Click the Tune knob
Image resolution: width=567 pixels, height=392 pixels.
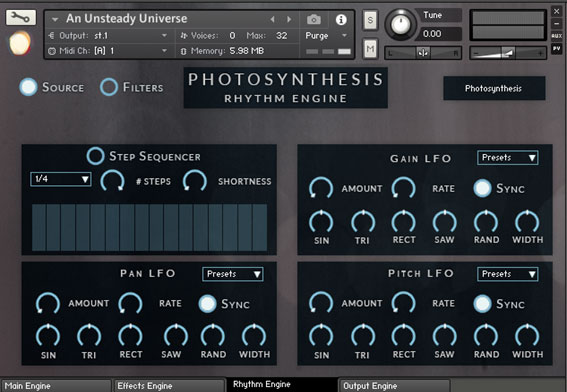coord(400,24)
